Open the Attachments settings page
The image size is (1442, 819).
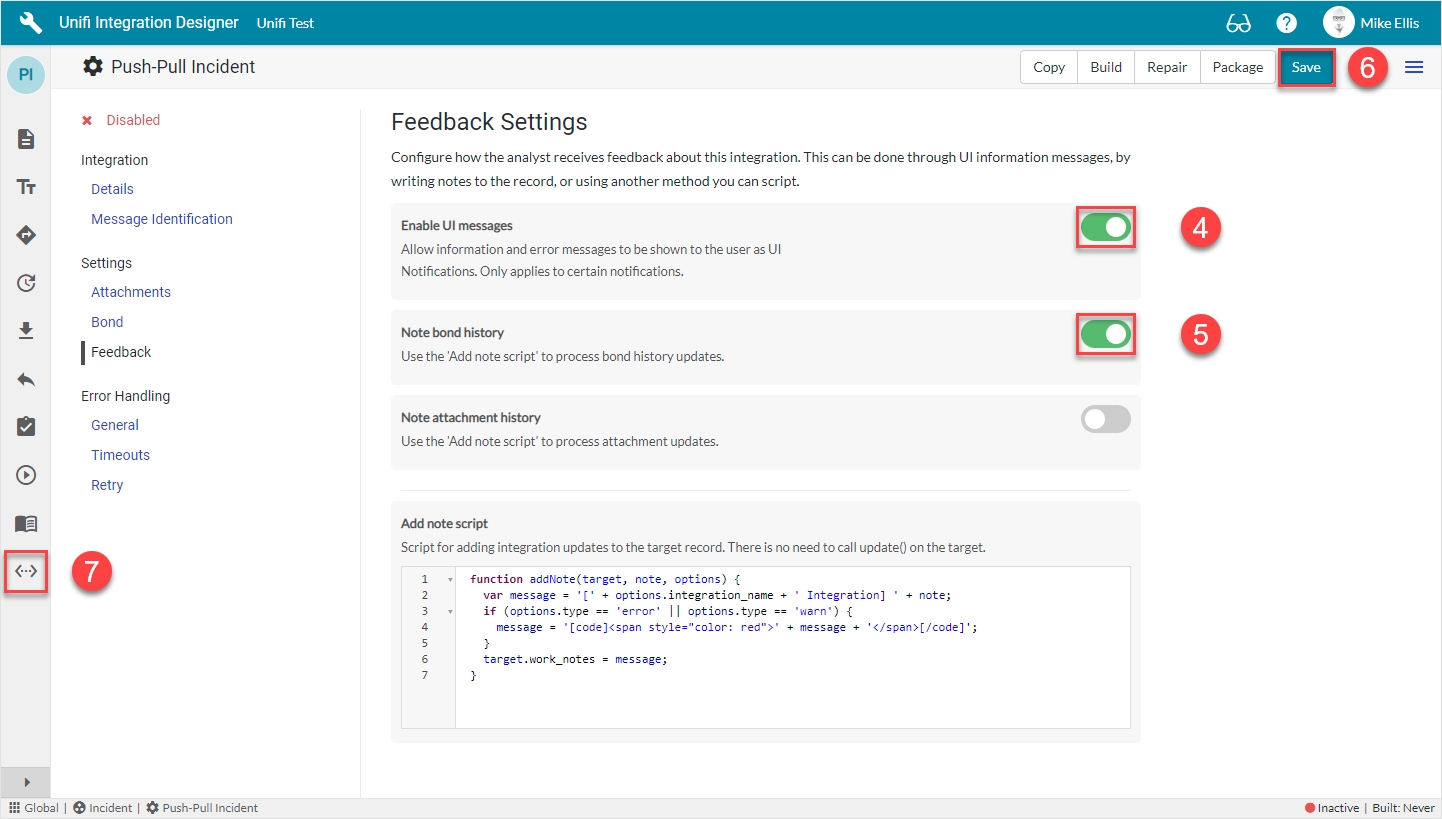(130, 292)
